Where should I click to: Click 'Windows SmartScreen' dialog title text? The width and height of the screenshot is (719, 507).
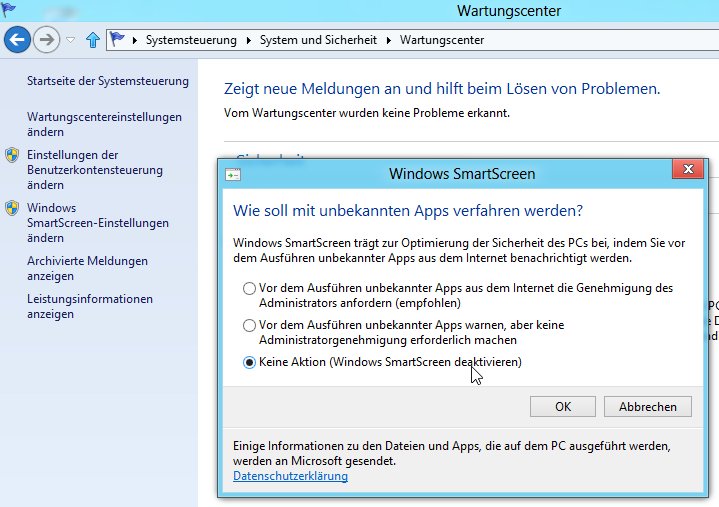(x=462, y=174)
